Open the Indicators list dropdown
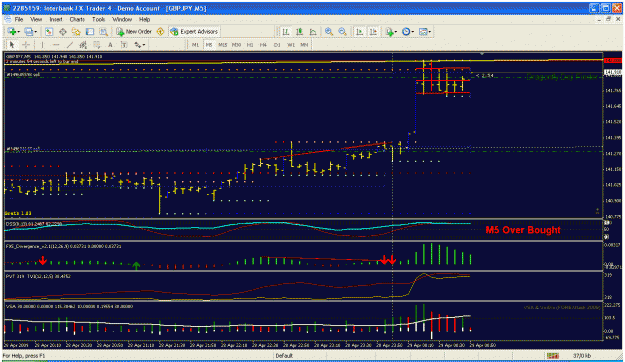This screenshot has height=362, width=625. [391, 31]
